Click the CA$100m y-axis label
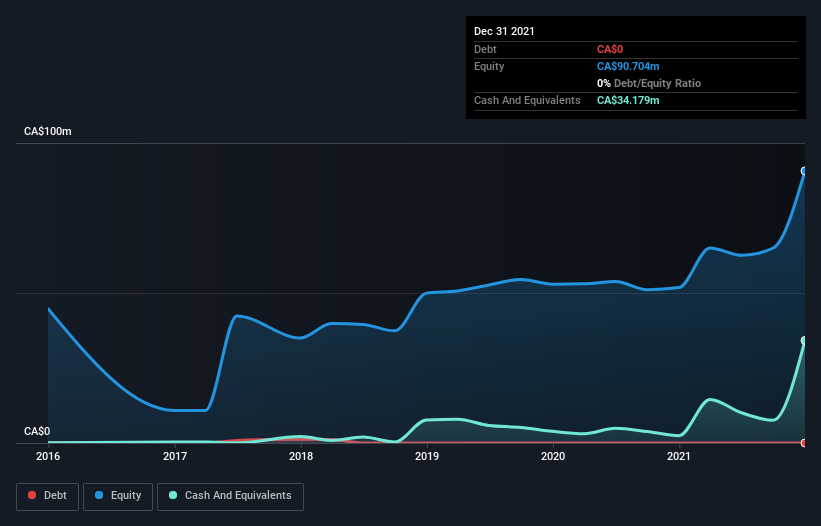 48,131
